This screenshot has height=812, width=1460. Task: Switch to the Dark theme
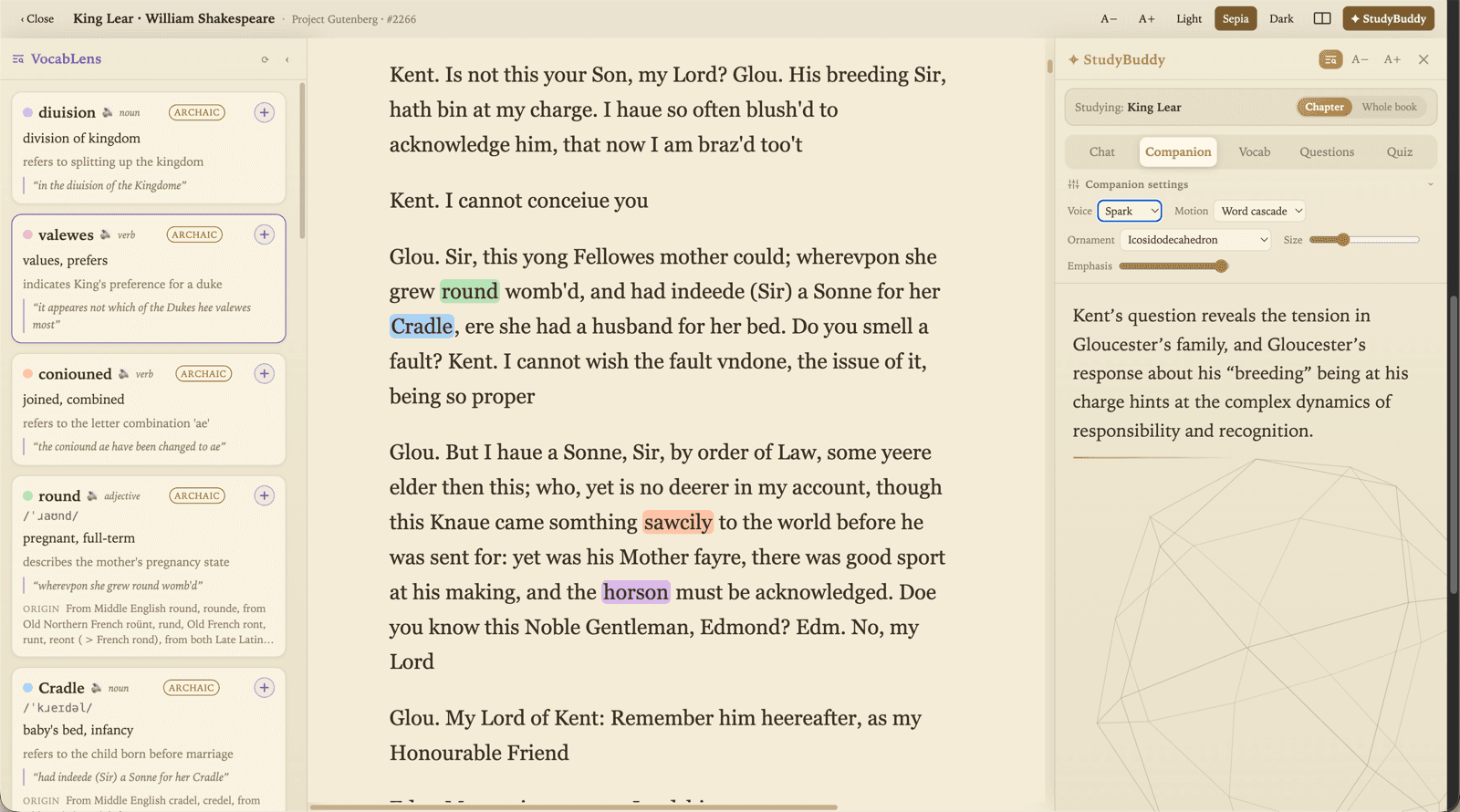pos(1281,18)
